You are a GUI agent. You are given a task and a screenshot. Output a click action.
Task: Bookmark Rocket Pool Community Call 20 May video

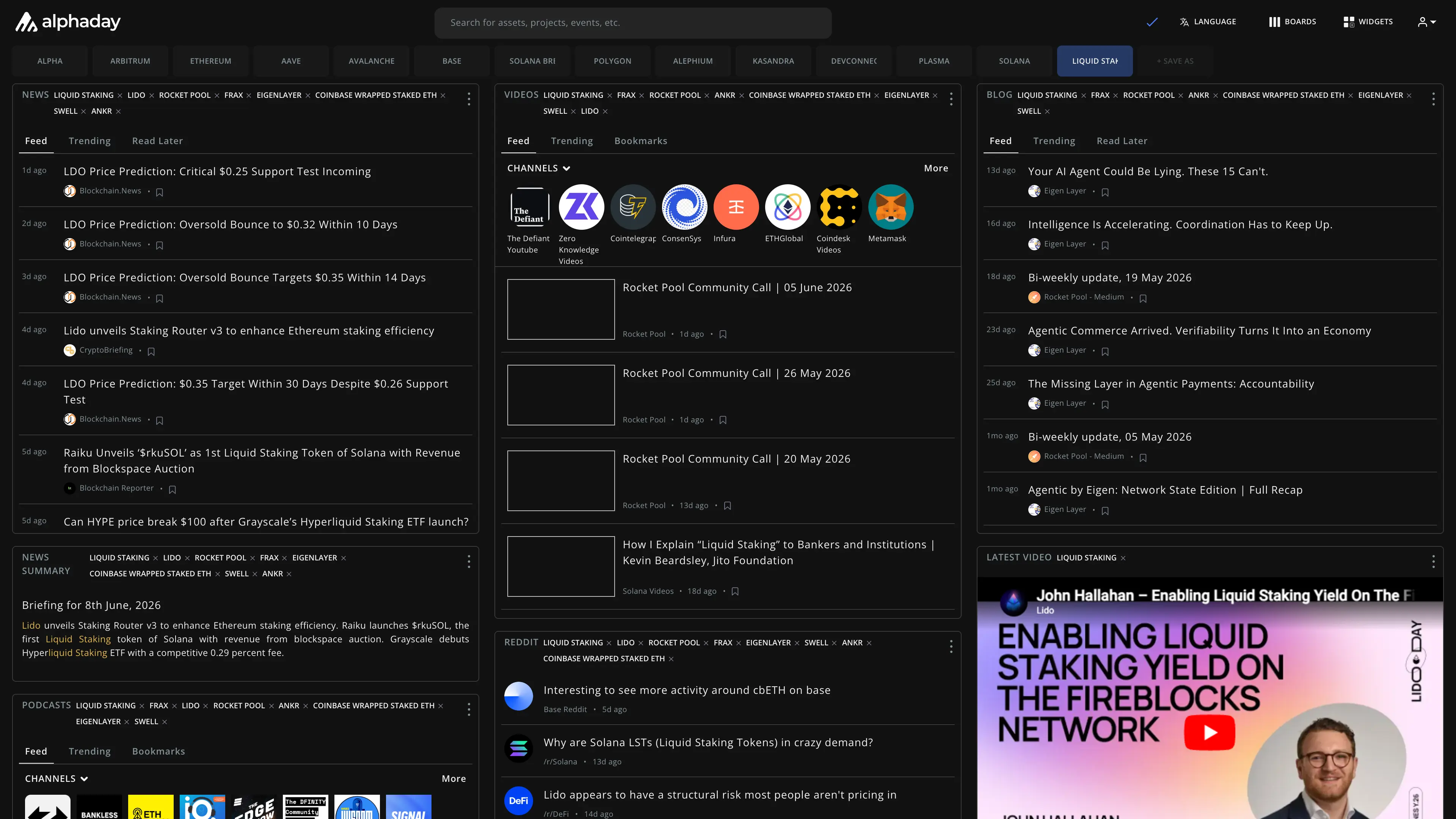728,506
